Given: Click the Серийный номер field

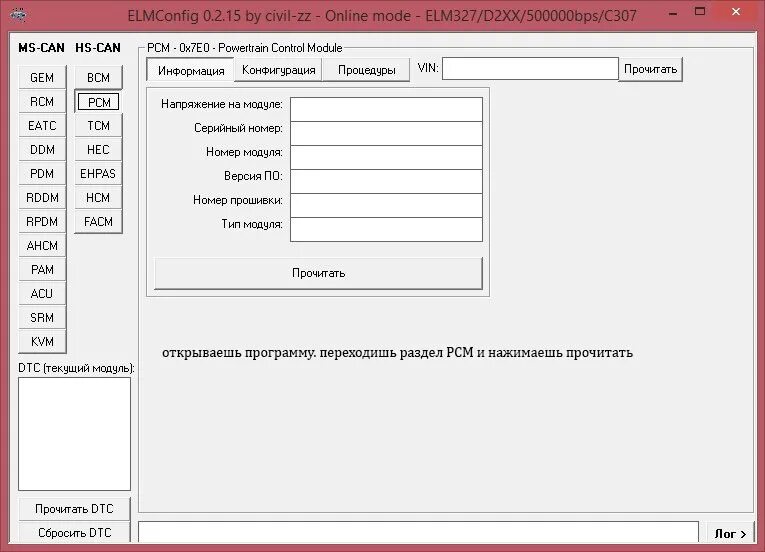Looking at the screenshot, I should point(386,133).
